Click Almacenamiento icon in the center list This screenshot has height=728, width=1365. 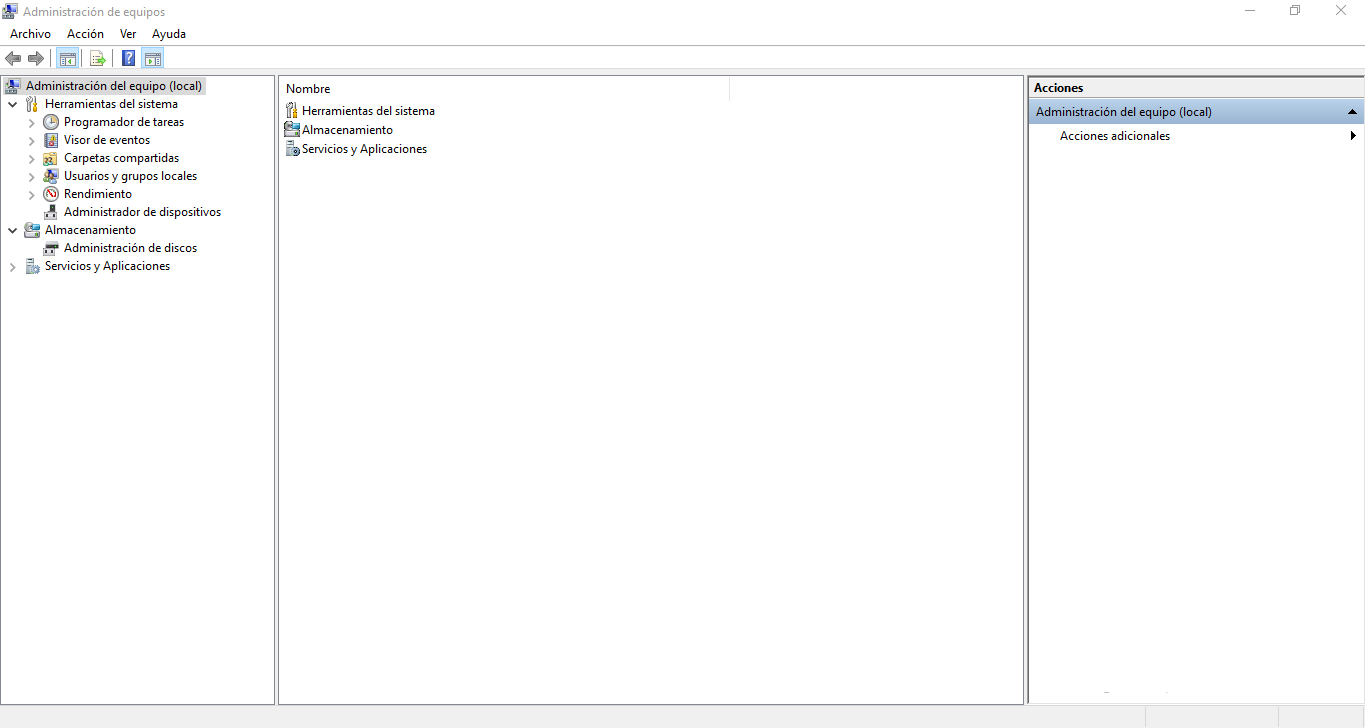pyautogui.click(x=292, y=130)
